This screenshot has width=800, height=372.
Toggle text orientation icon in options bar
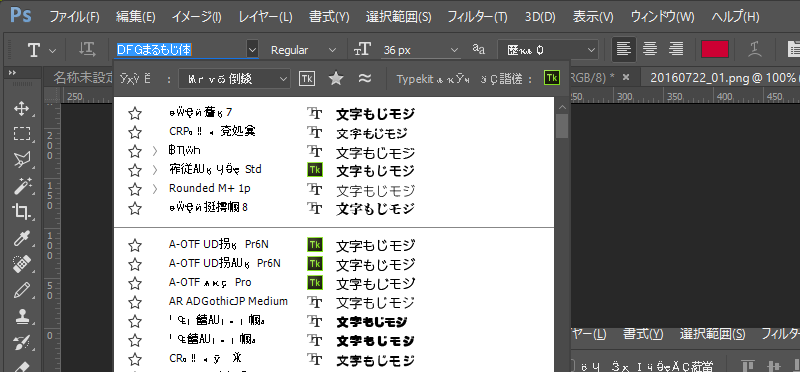coord(87,49)
